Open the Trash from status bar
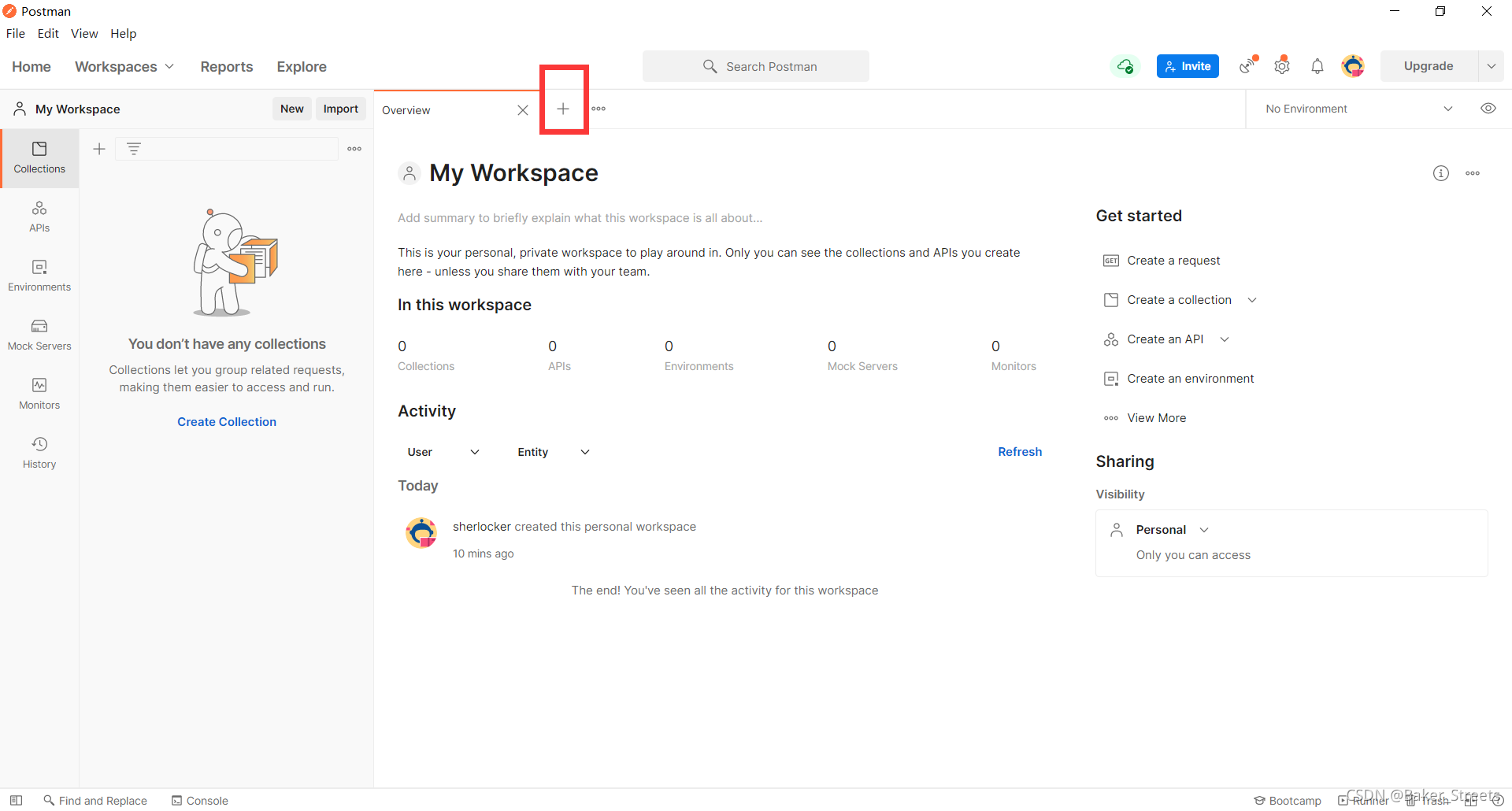This screenshot has width=1512, height=811. 1427,801
